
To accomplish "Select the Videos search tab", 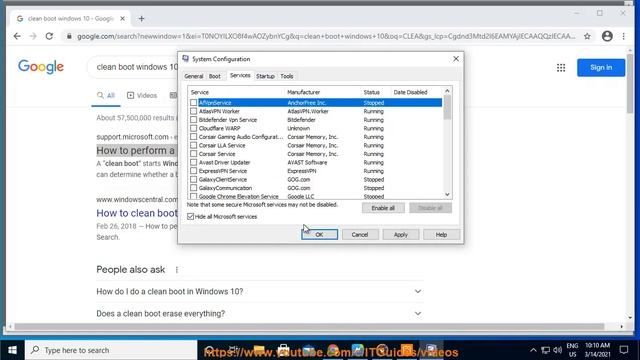I will (x=142, y=96).
